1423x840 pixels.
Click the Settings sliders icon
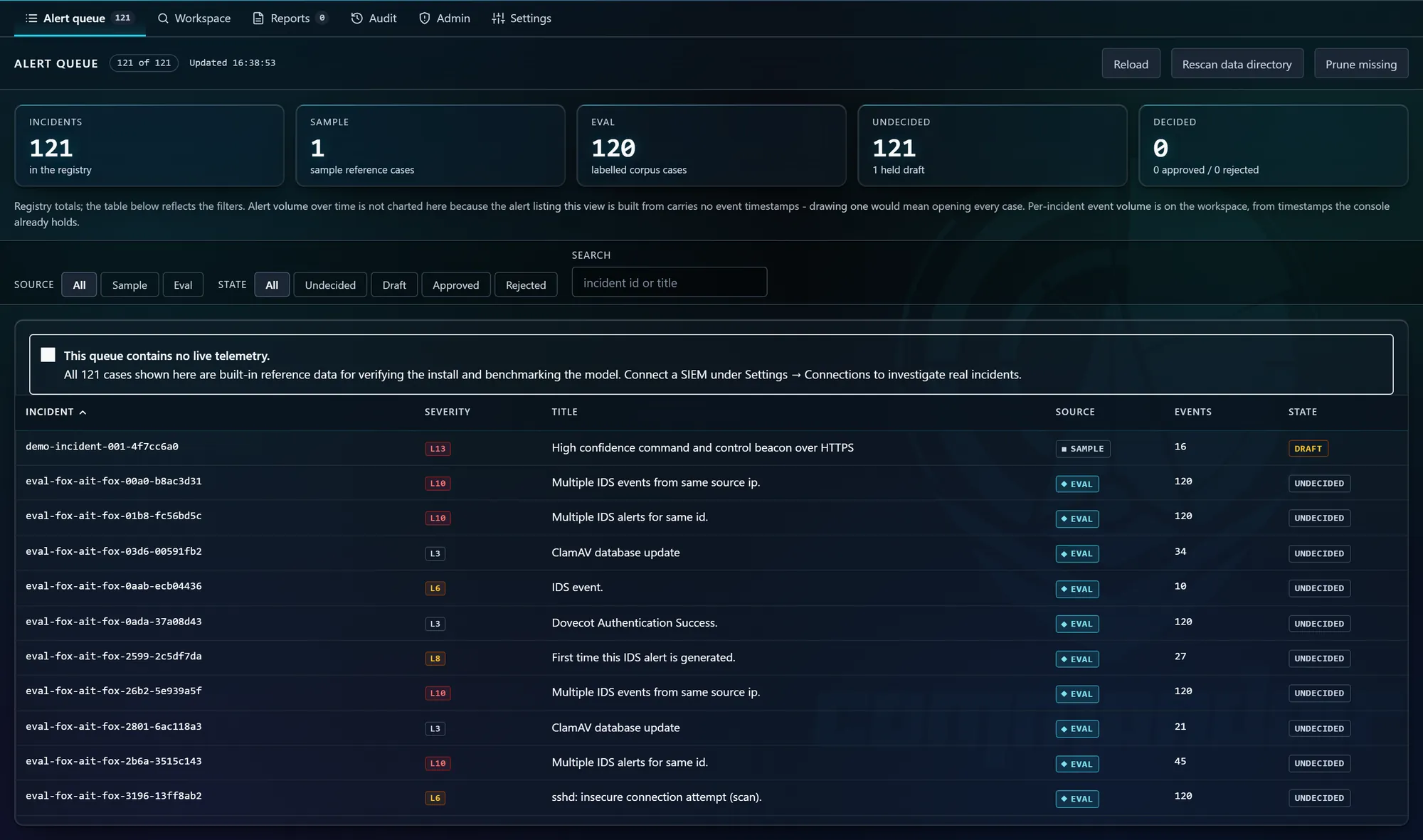click(498, 18)
